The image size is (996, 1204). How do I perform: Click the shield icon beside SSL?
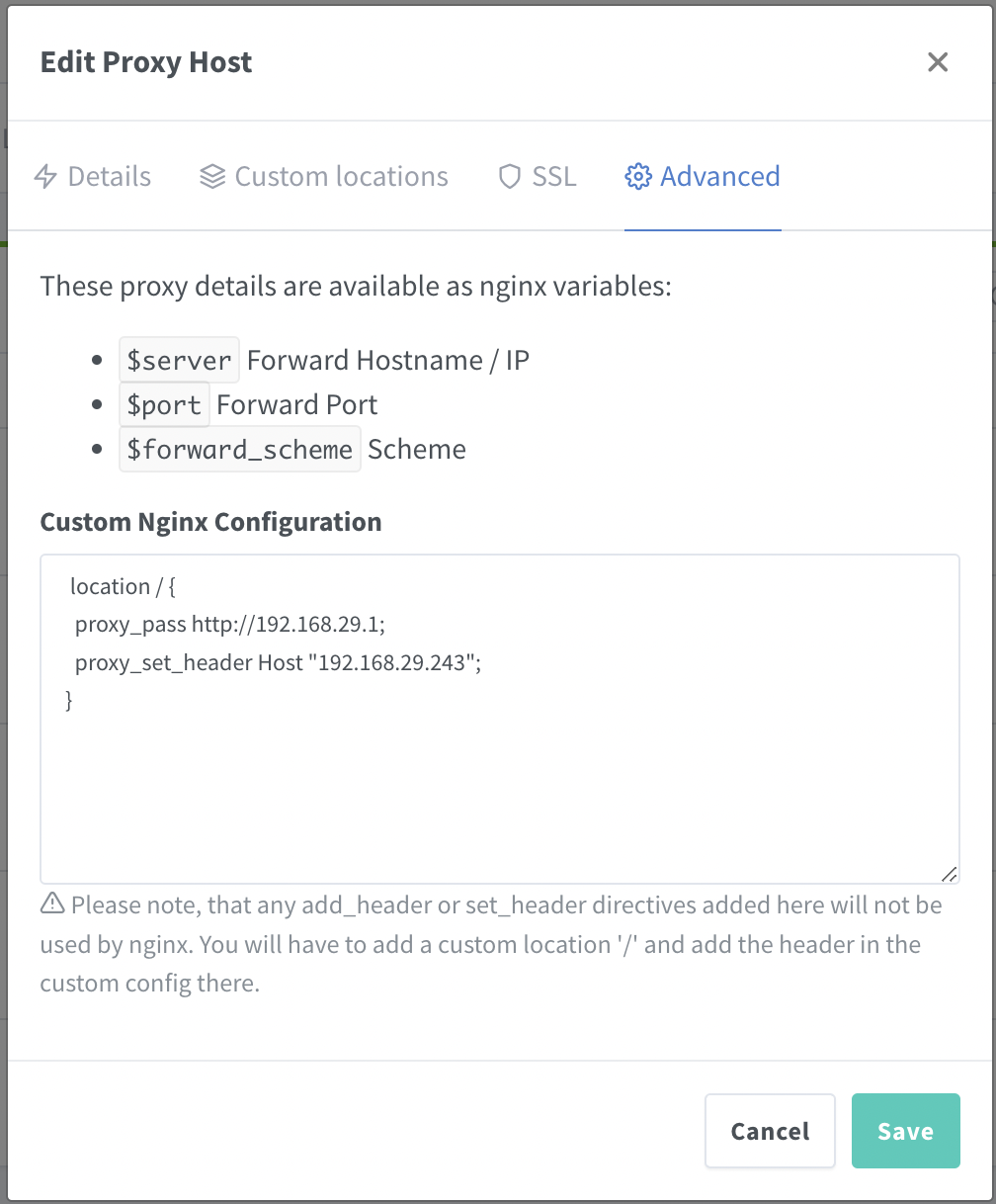click(x=509, y=177)
